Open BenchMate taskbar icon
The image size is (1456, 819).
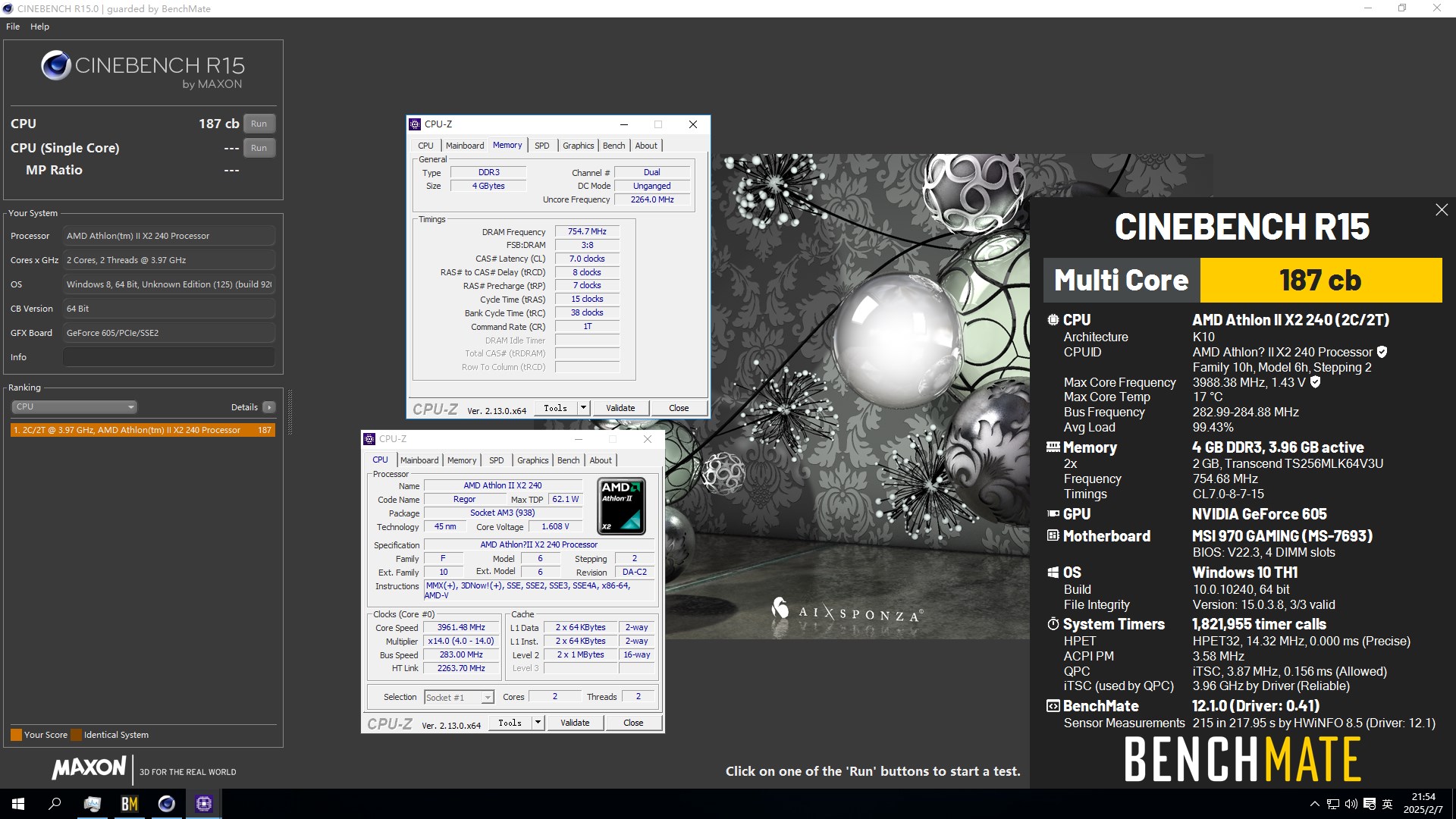(129, 804)
